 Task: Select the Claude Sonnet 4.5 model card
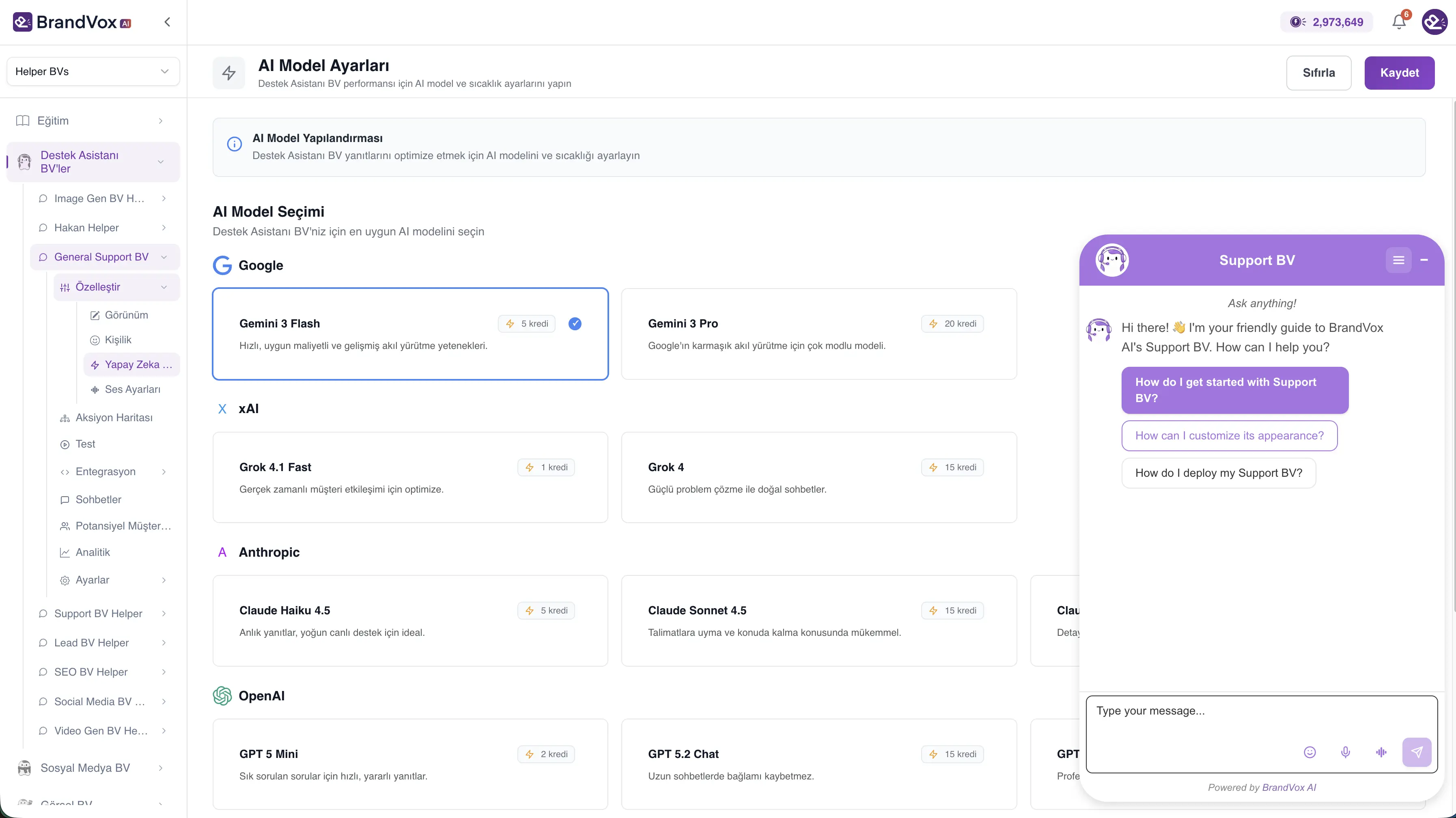(819, 621)
